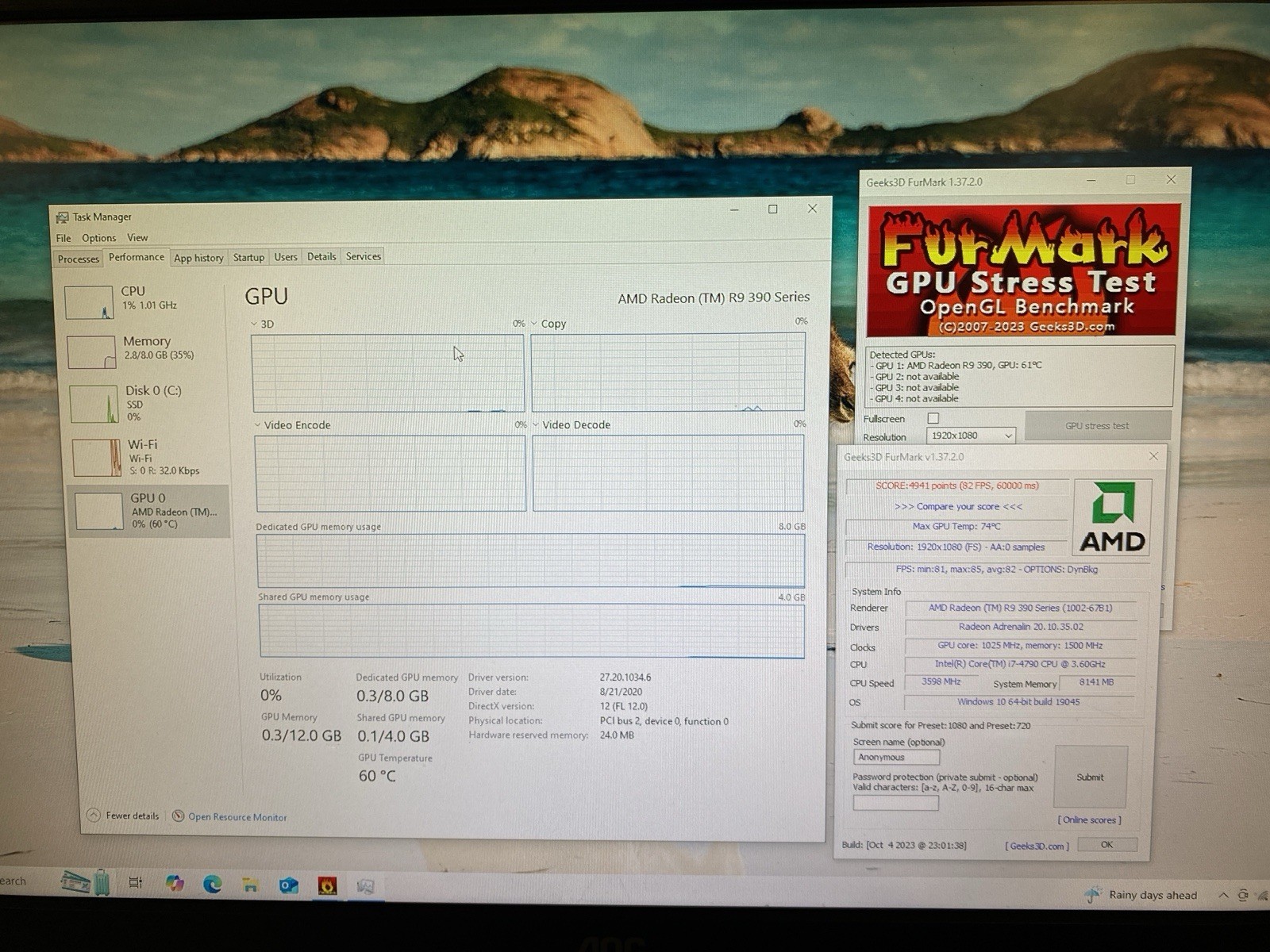Click Fewer details label in Task Manager
The image size is (1270, 952).
point(133,816)
